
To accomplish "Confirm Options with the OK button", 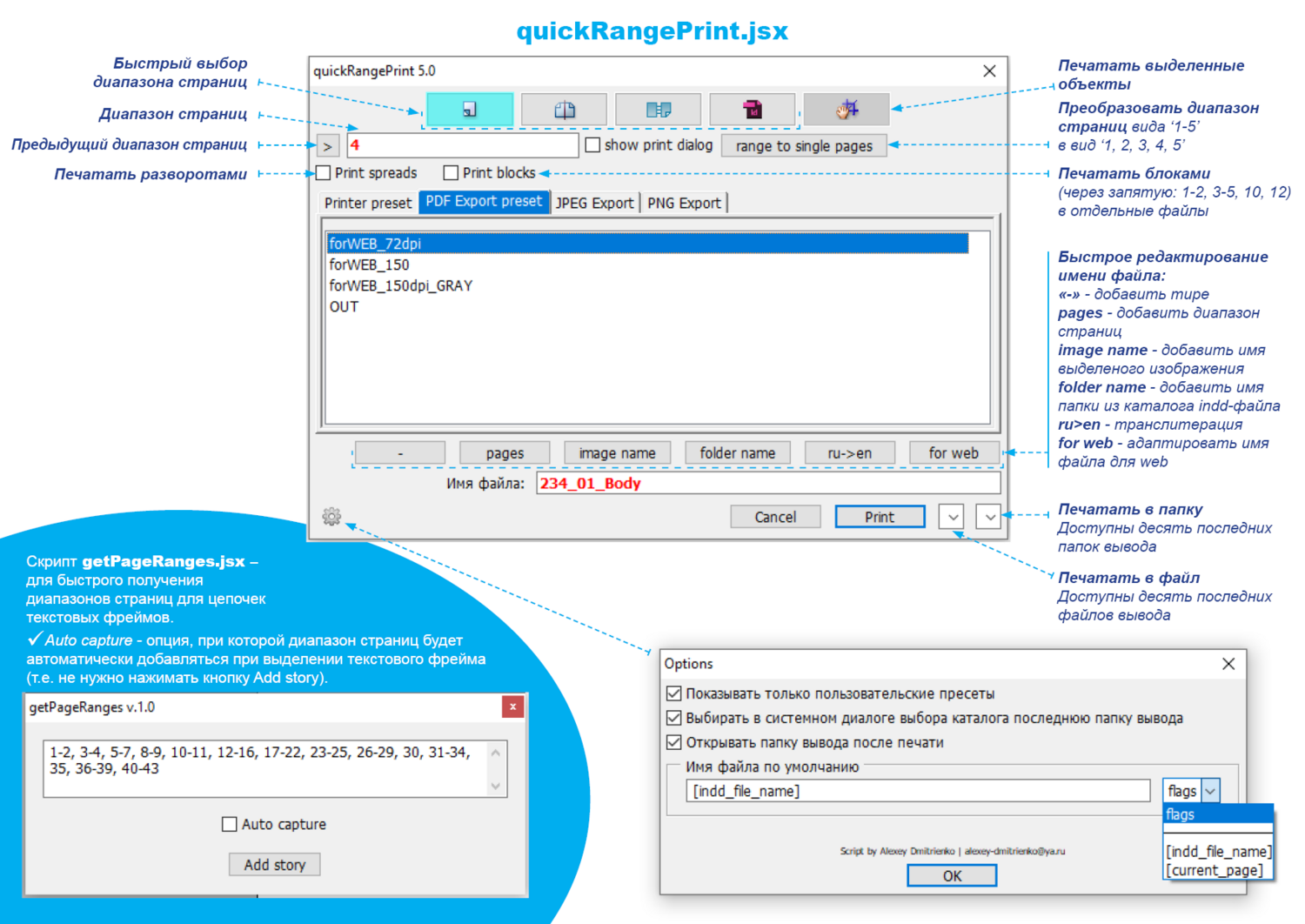I will point(953,876).
